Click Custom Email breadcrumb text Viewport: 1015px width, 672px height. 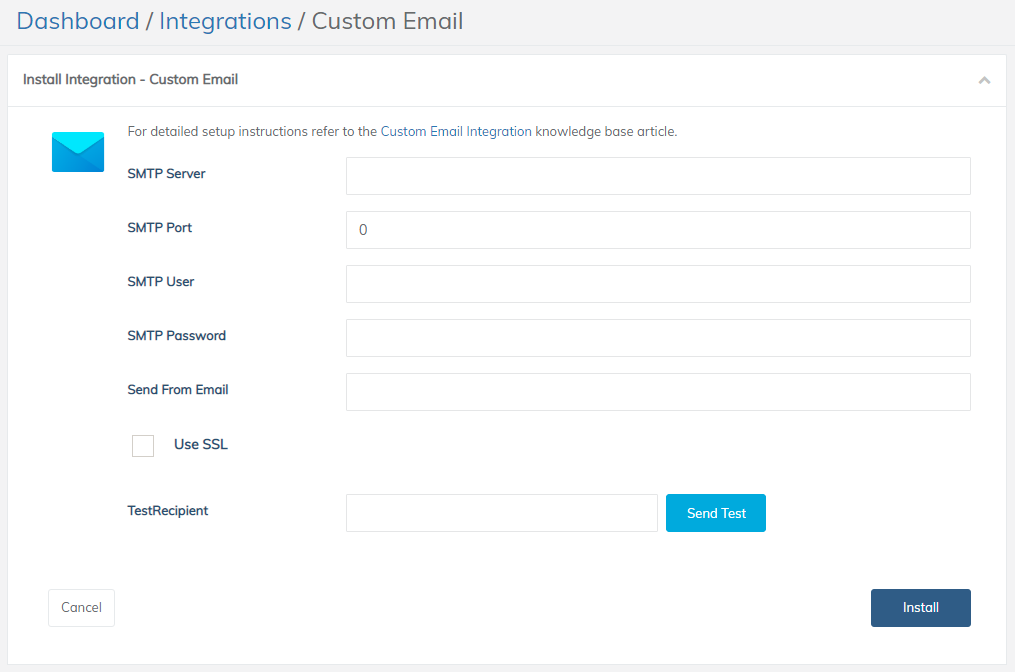(x=387, y=21)
